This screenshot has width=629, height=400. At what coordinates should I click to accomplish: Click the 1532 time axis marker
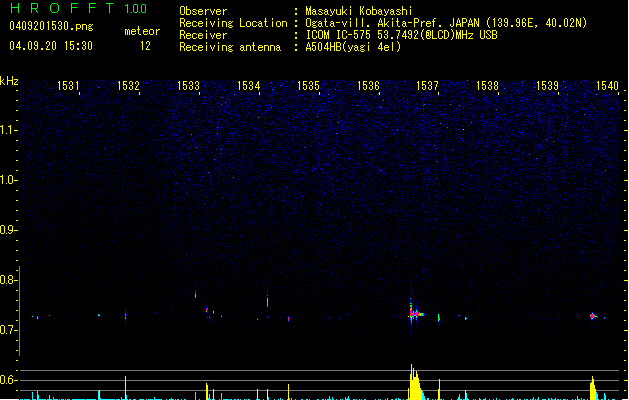(x=128, y=85)
